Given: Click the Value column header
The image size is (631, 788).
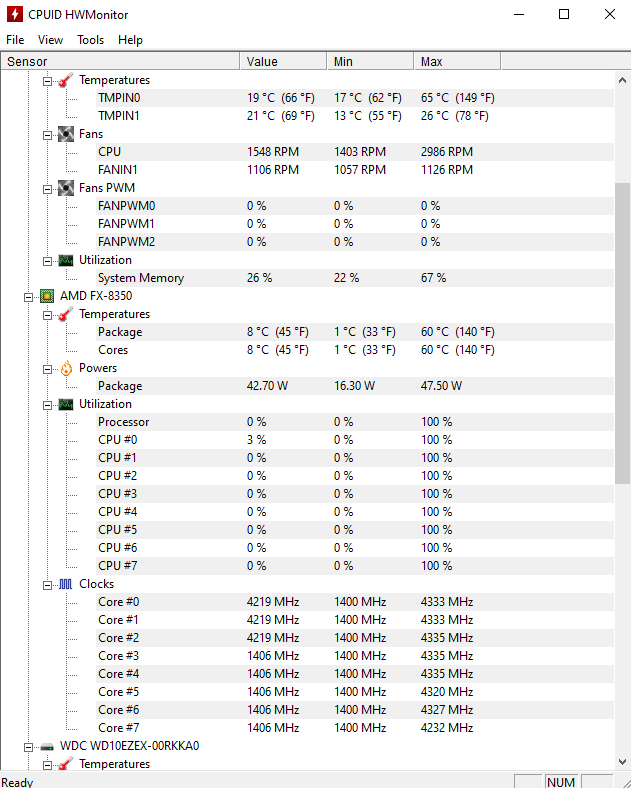Looking at the screenshot, I should 283,61.
